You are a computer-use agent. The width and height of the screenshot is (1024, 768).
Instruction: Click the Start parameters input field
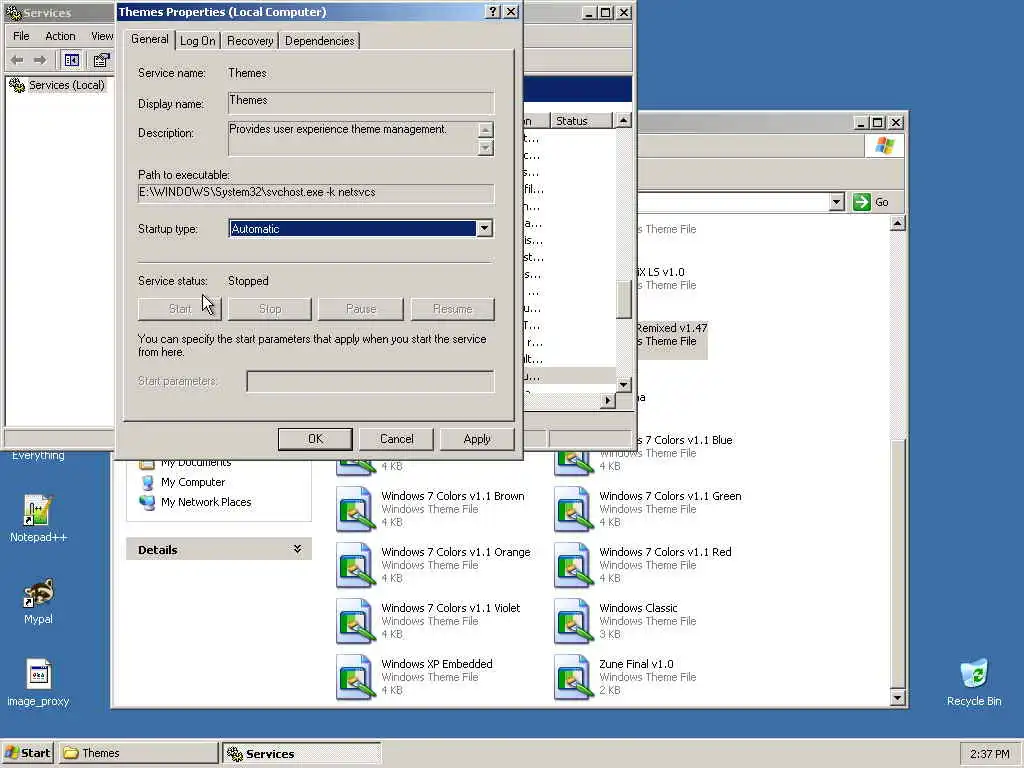(370, 381)
